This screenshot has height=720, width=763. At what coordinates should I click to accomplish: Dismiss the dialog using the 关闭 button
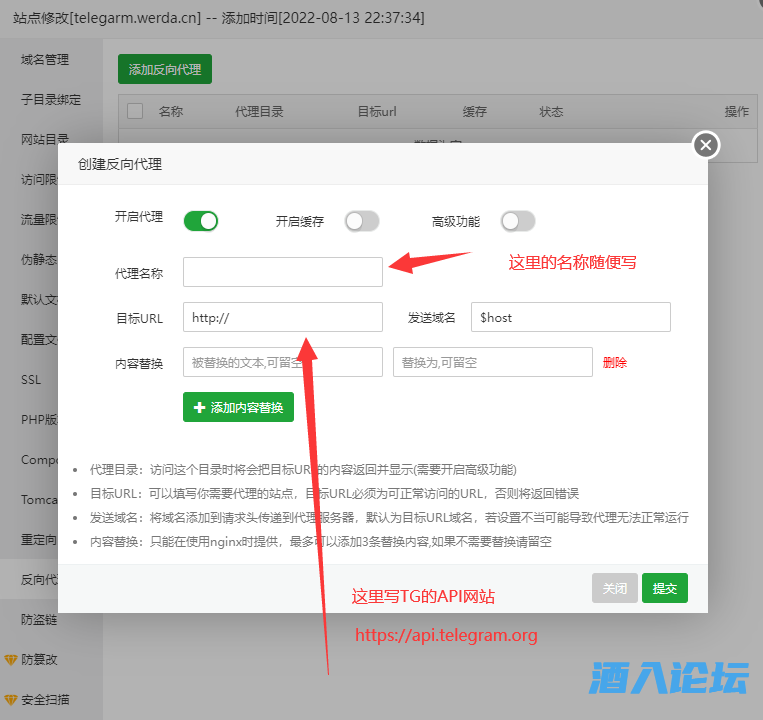pyautogui.click(x=615, y=588)
